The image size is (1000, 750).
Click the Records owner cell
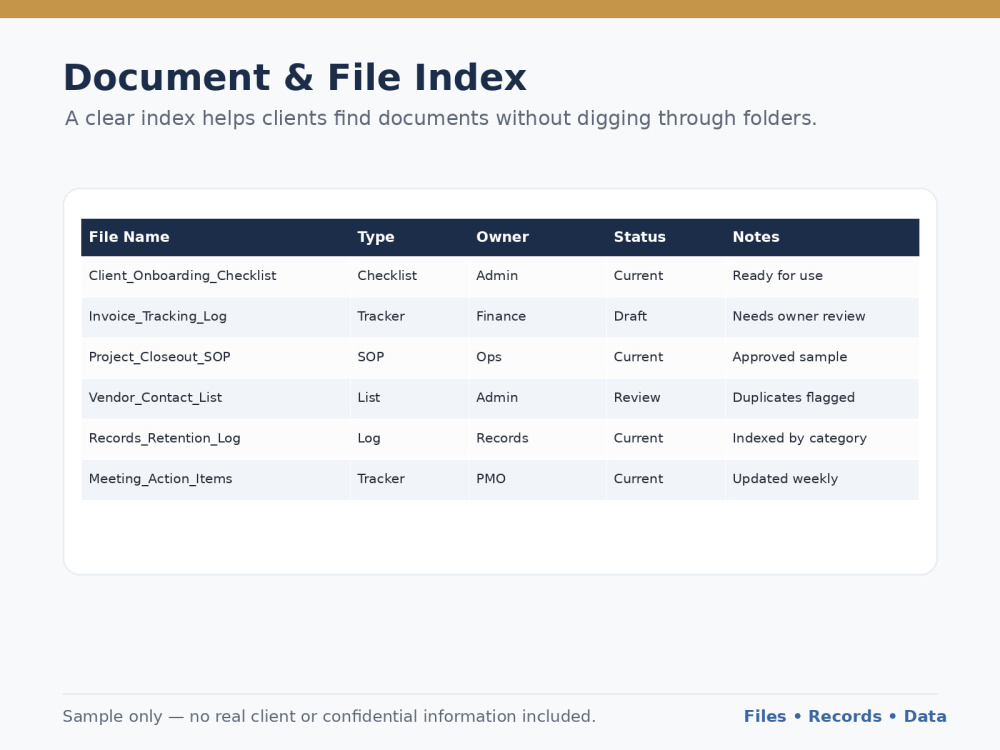(502, 438)
